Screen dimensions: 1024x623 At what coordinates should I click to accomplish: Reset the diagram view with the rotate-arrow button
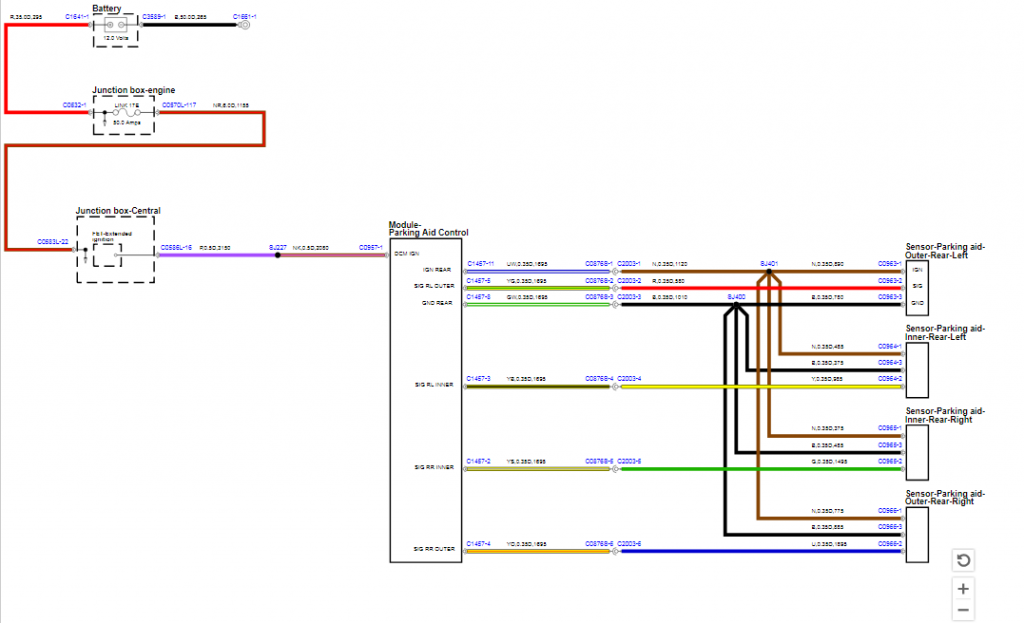[963, 560]
